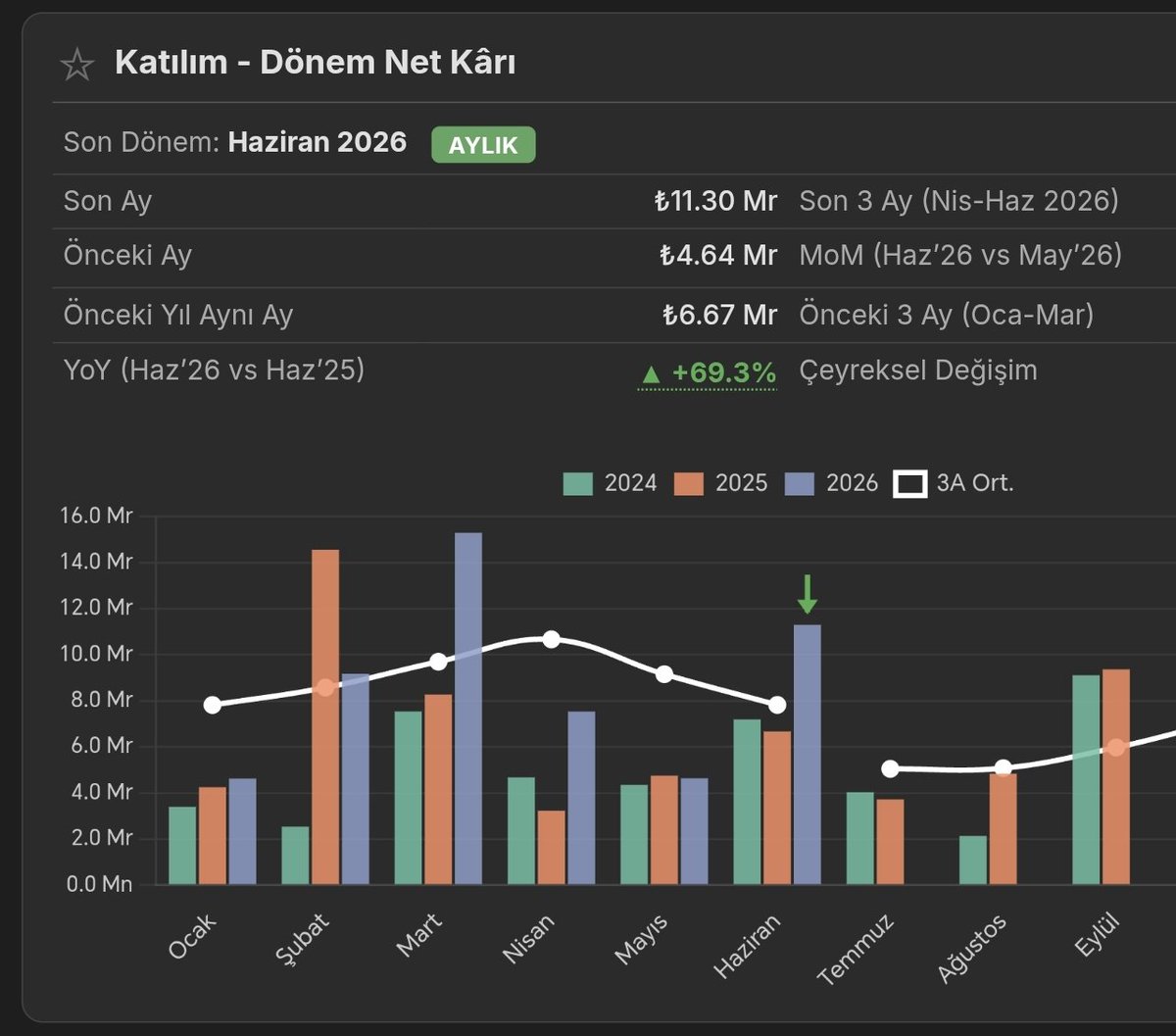1176x1036 pixels.
Task: Click the Mayıs average line marker
Action: pyautogui.click(x=664, y=674)
